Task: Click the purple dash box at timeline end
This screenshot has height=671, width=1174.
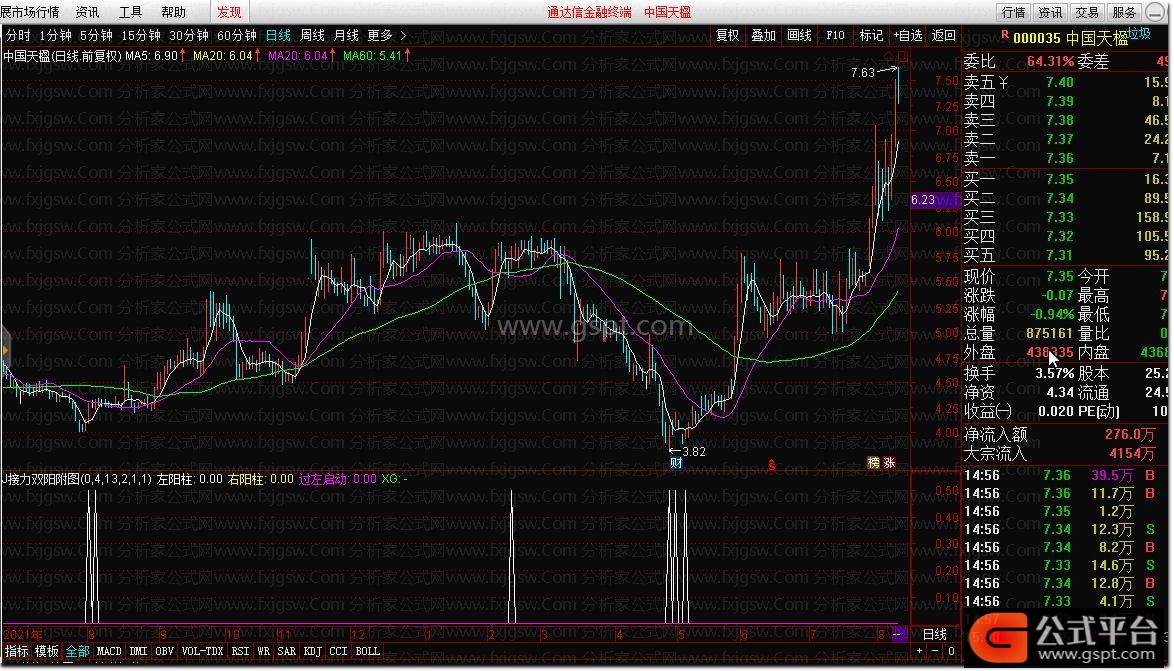Action: pyautogui.click(x=899, y=634)
